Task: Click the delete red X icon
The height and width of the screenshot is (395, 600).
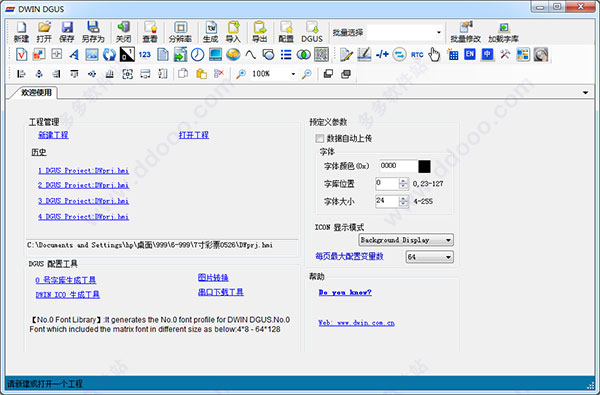Action: (218, 73)
